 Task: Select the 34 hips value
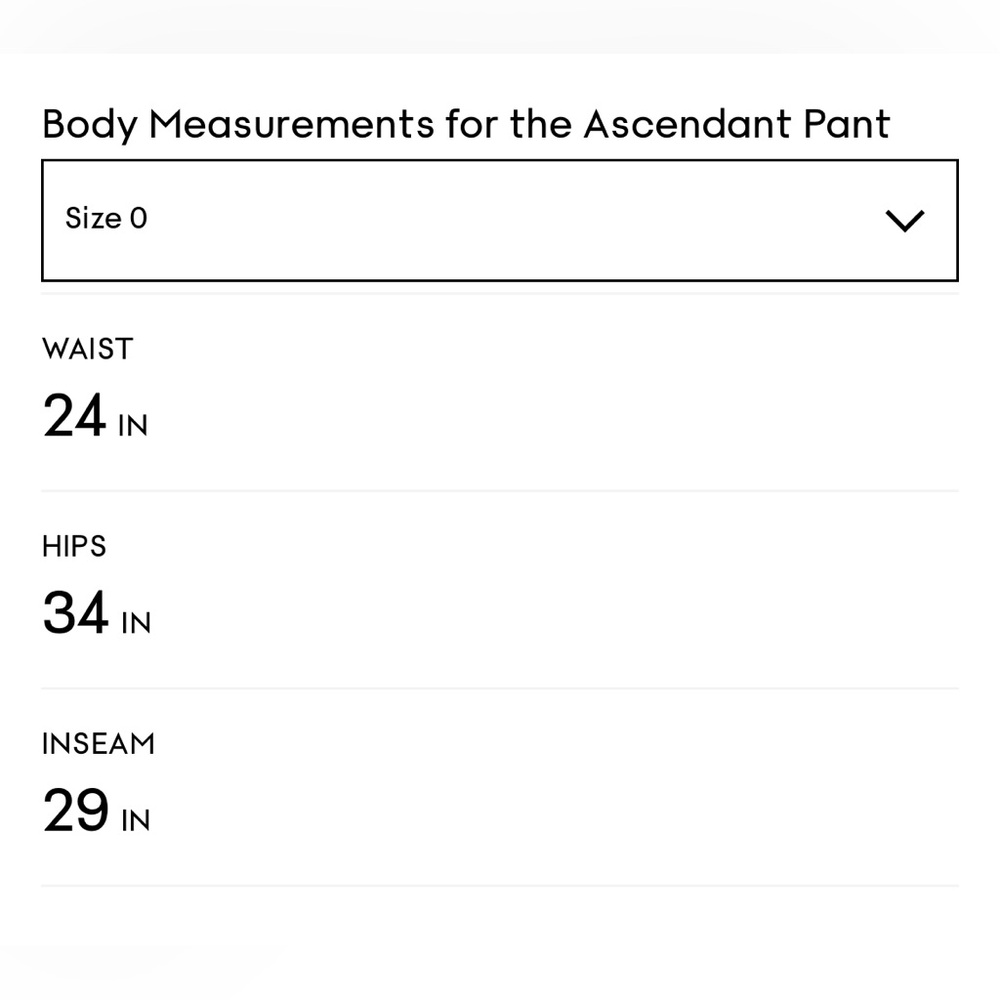75,612
